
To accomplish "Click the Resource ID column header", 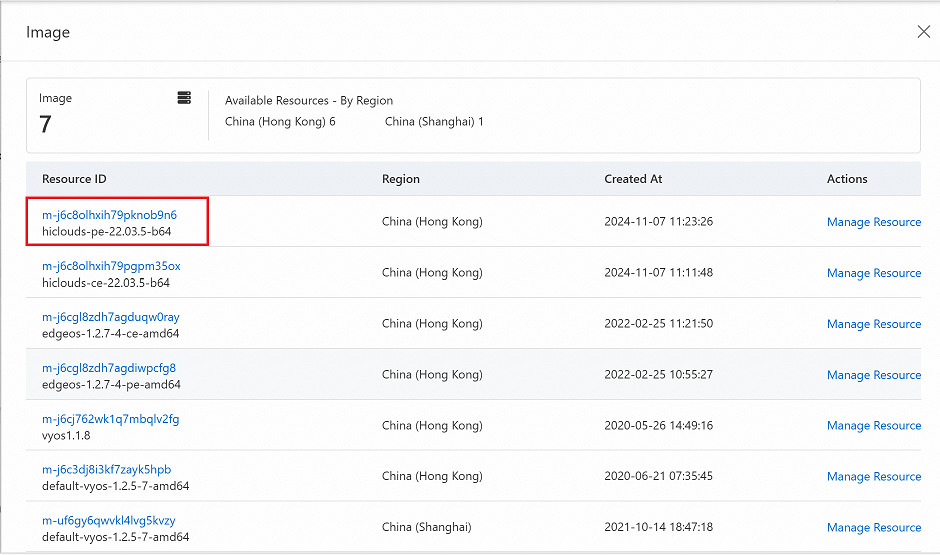I will coord(74,179).
